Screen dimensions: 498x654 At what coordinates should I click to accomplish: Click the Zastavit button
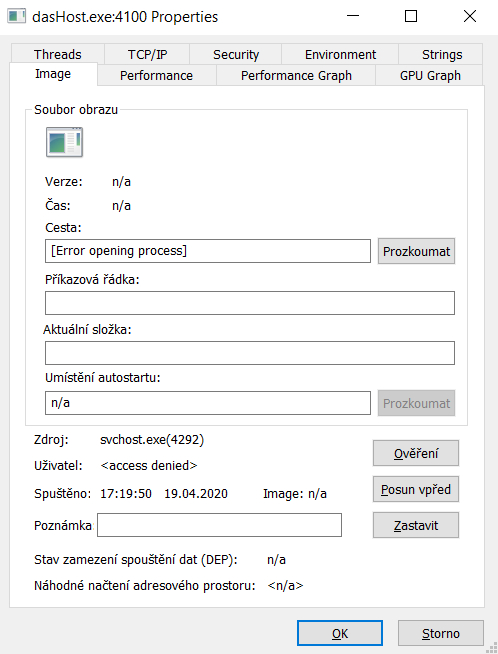click(x=416, y=525)
